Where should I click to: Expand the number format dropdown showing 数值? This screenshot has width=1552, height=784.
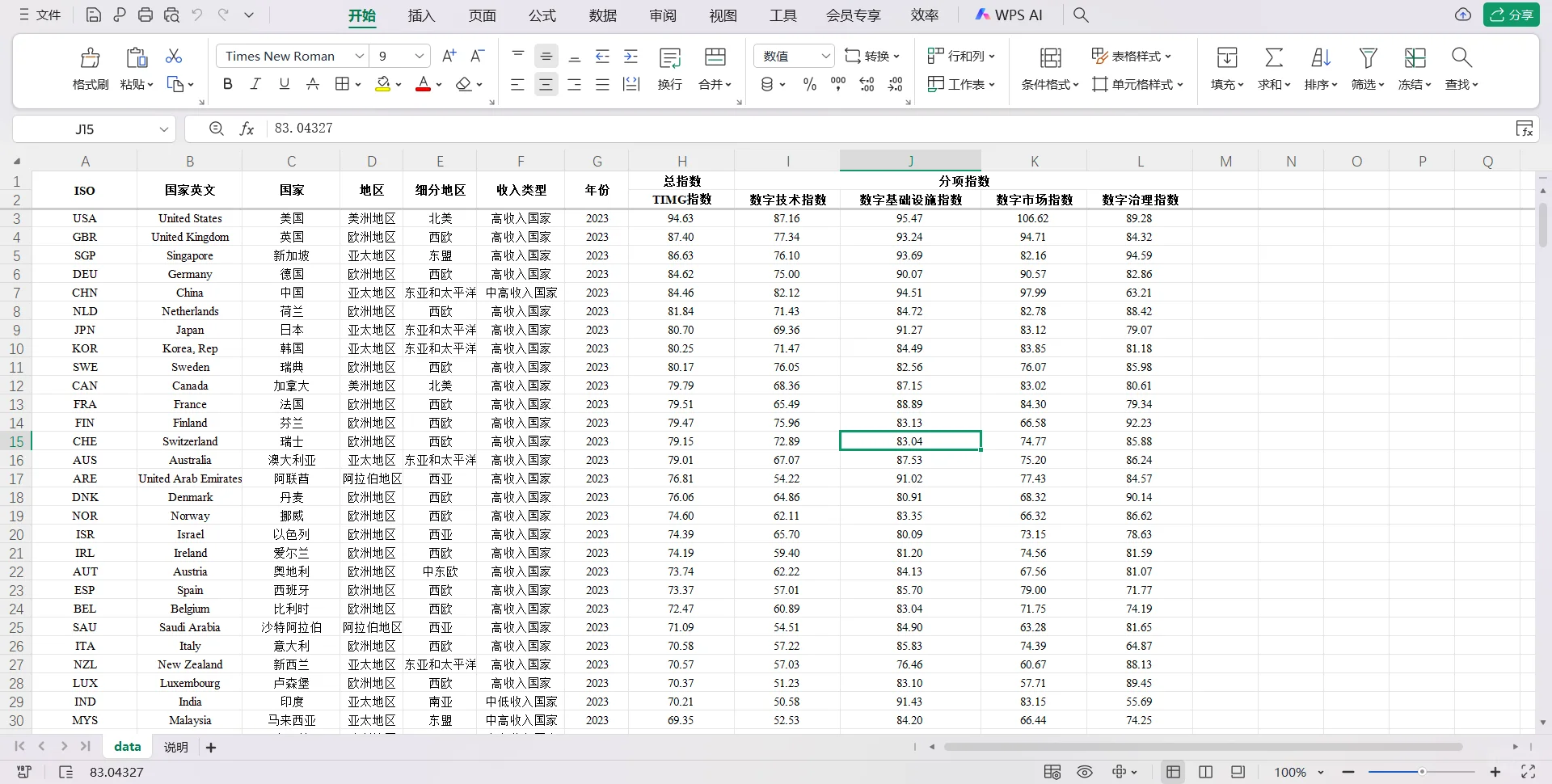826,56
